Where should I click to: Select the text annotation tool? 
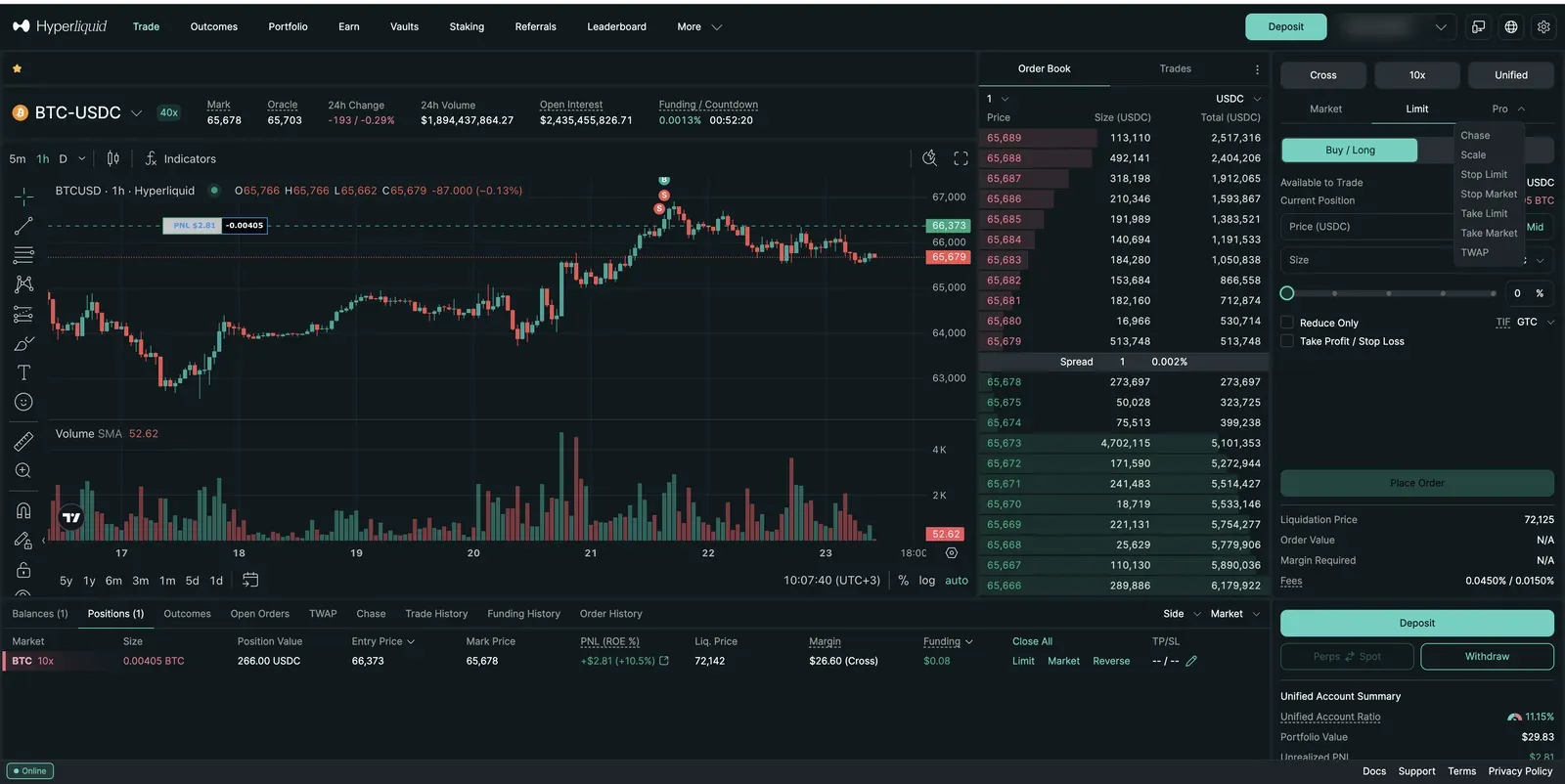pos(23,372)
